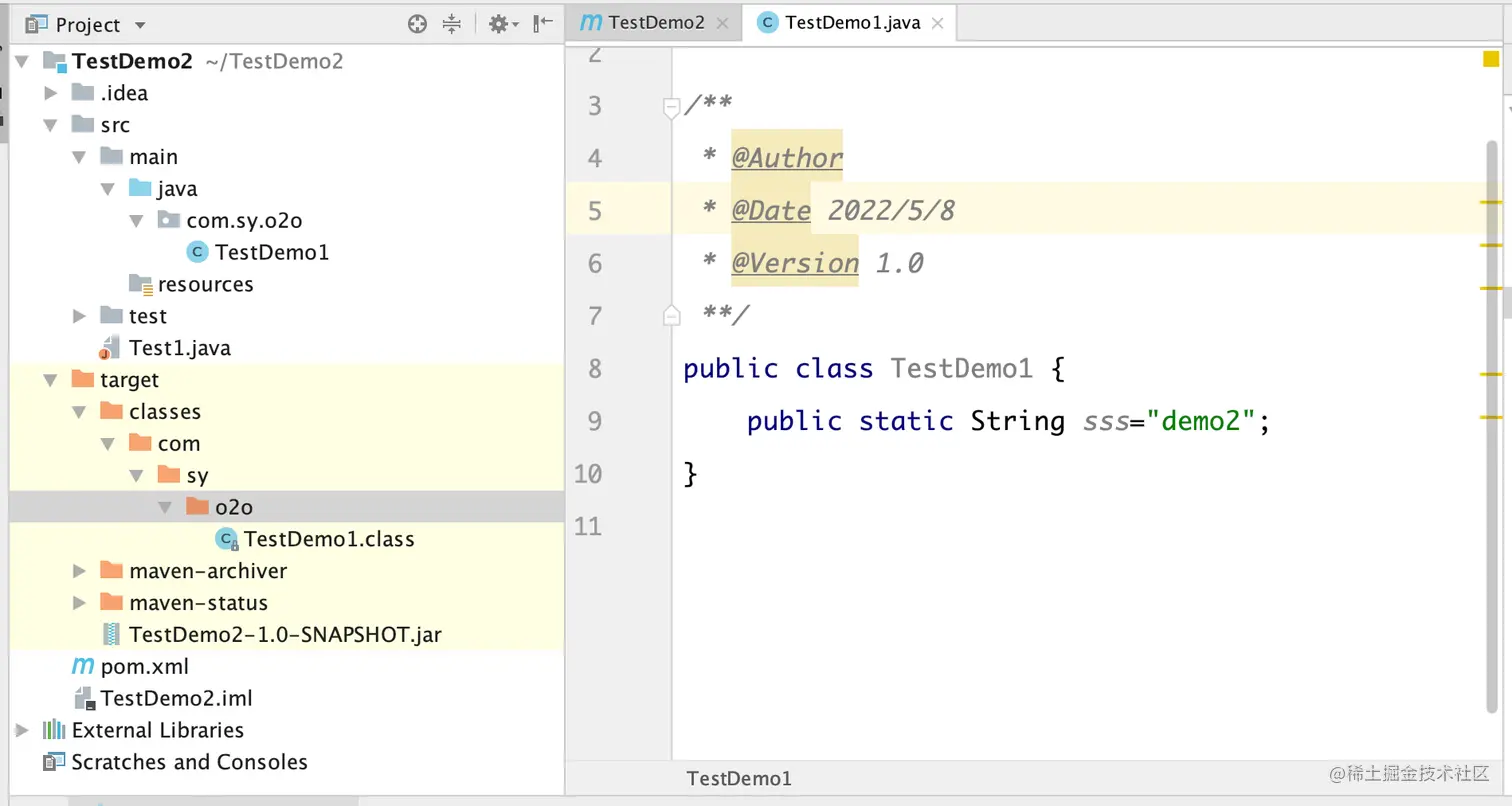
Task: Collapse the target folder arrow
Action: click(52, 380)
